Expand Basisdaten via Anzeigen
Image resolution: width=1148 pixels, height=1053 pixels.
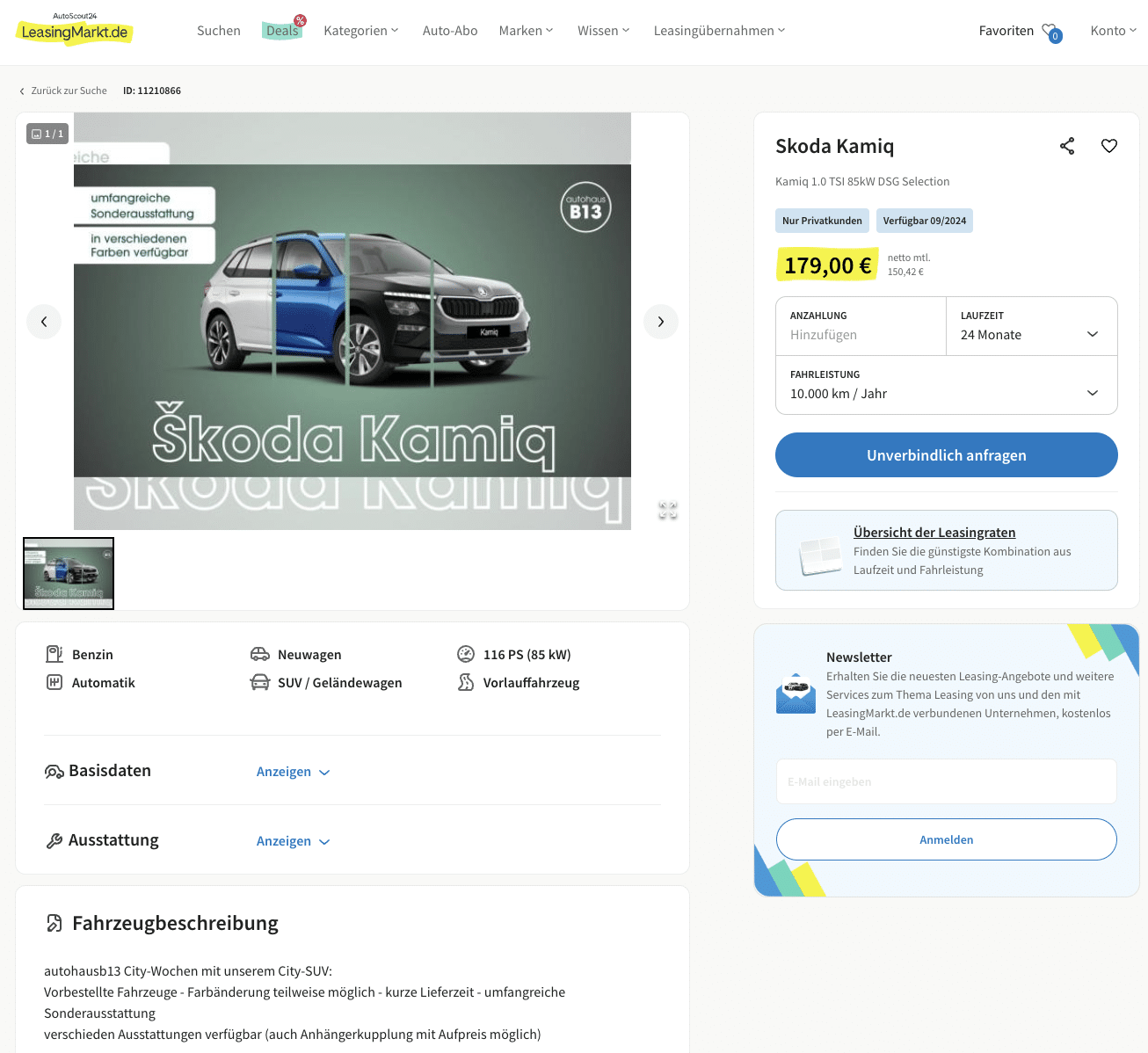coord(294,772)
